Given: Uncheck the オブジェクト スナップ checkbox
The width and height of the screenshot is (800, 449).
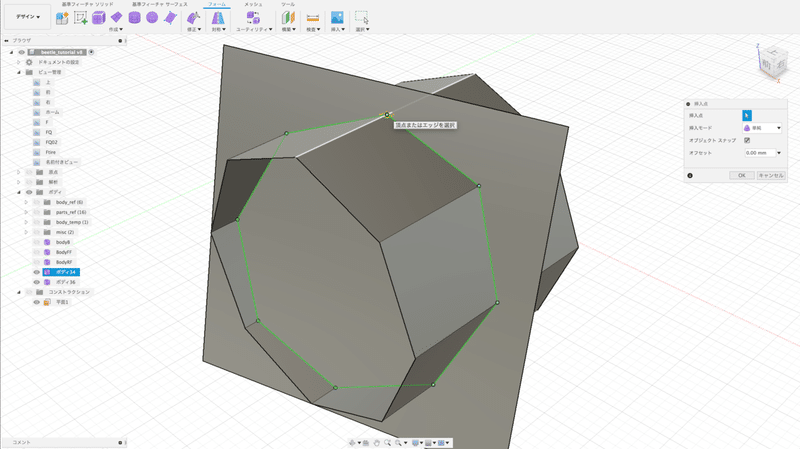Looking at the screenshot, I should 747,140.
